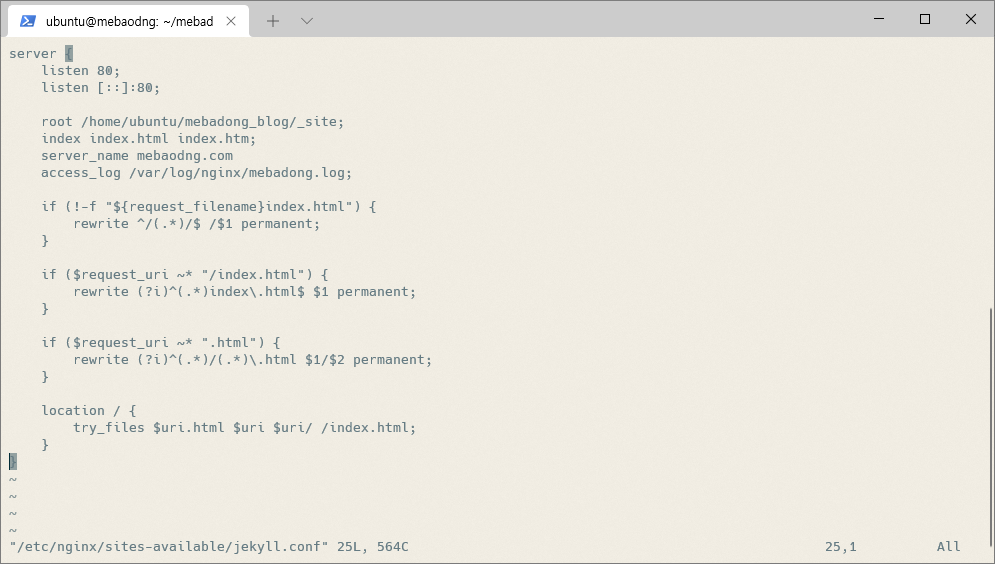Click the 'server_name mebaodng.com' line
Screen dimensions: 995x564
137,155
